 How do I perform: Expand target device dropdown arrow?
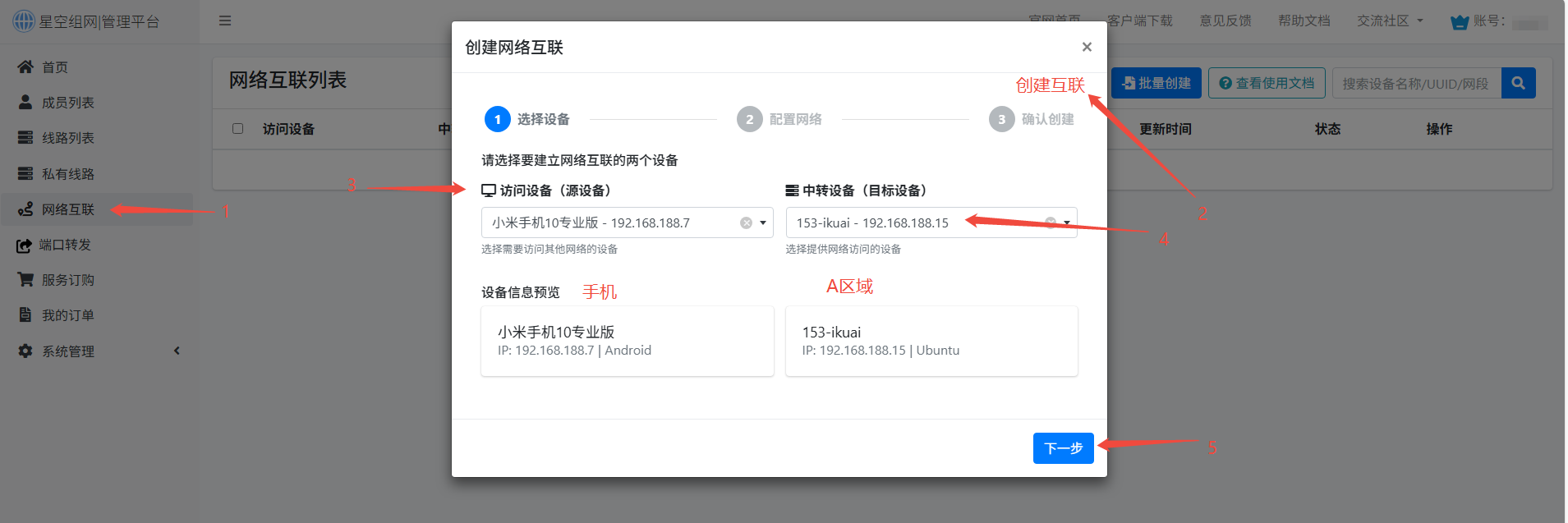pyautogui.click(x=1067, y=223)
